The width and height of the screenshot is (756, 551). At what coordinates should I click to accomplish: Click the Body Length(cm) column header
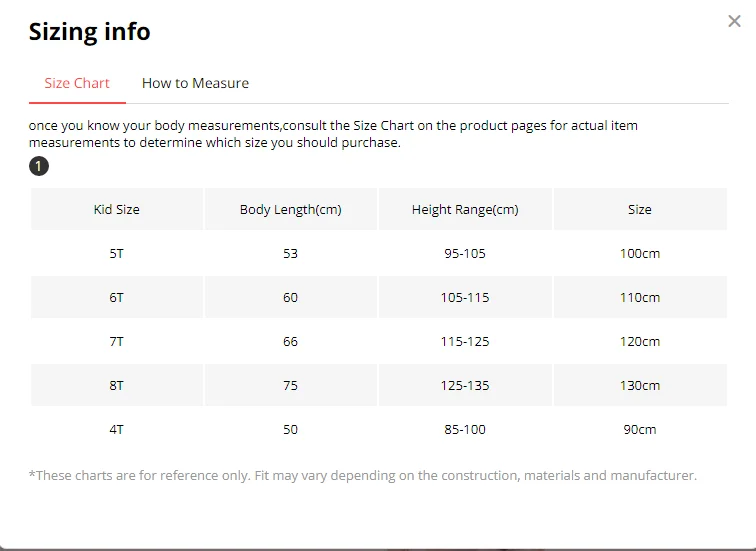pyautogui.click(x=290, y=209)
